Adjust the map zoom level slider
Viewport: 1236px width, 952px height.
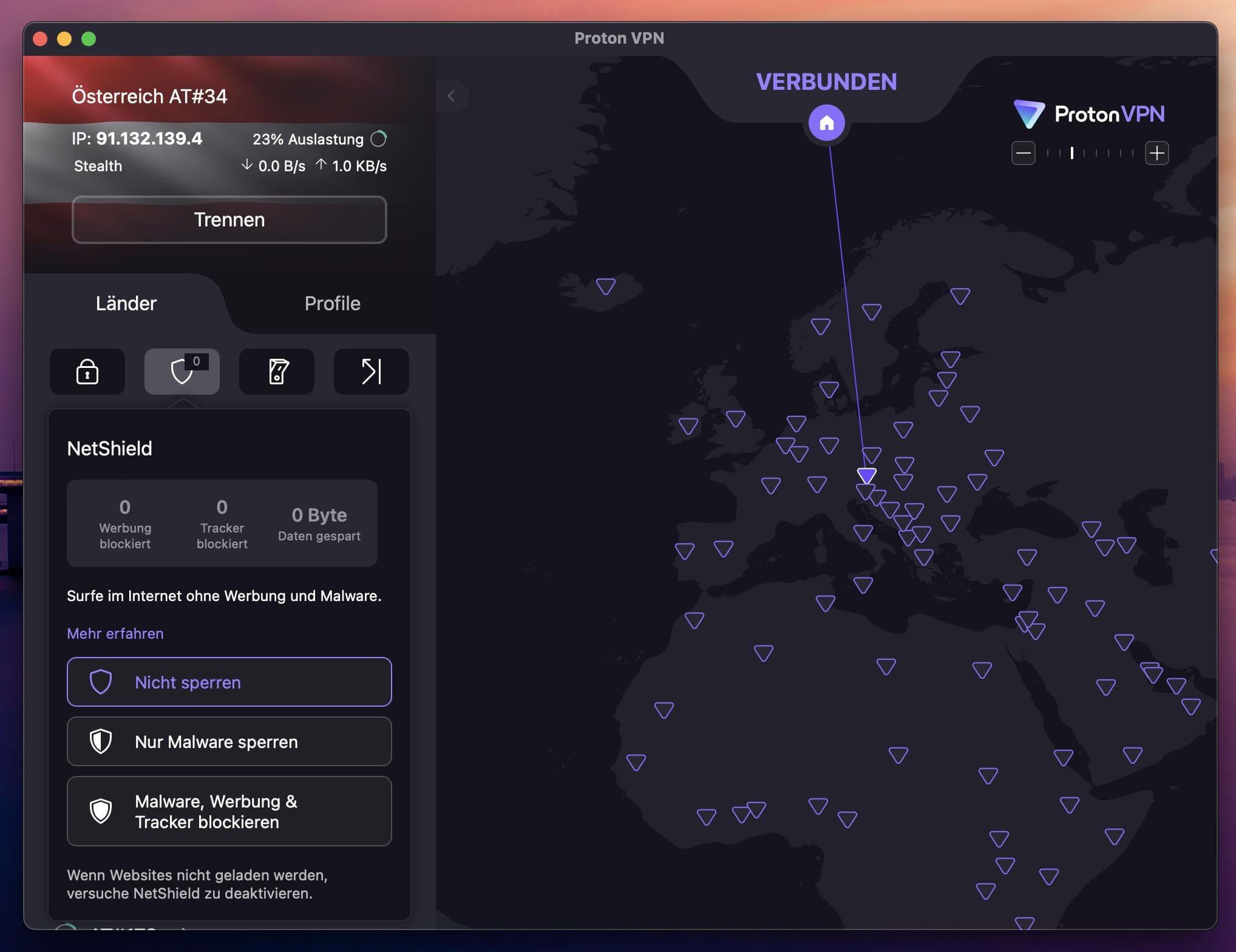tap(1090, 153)
